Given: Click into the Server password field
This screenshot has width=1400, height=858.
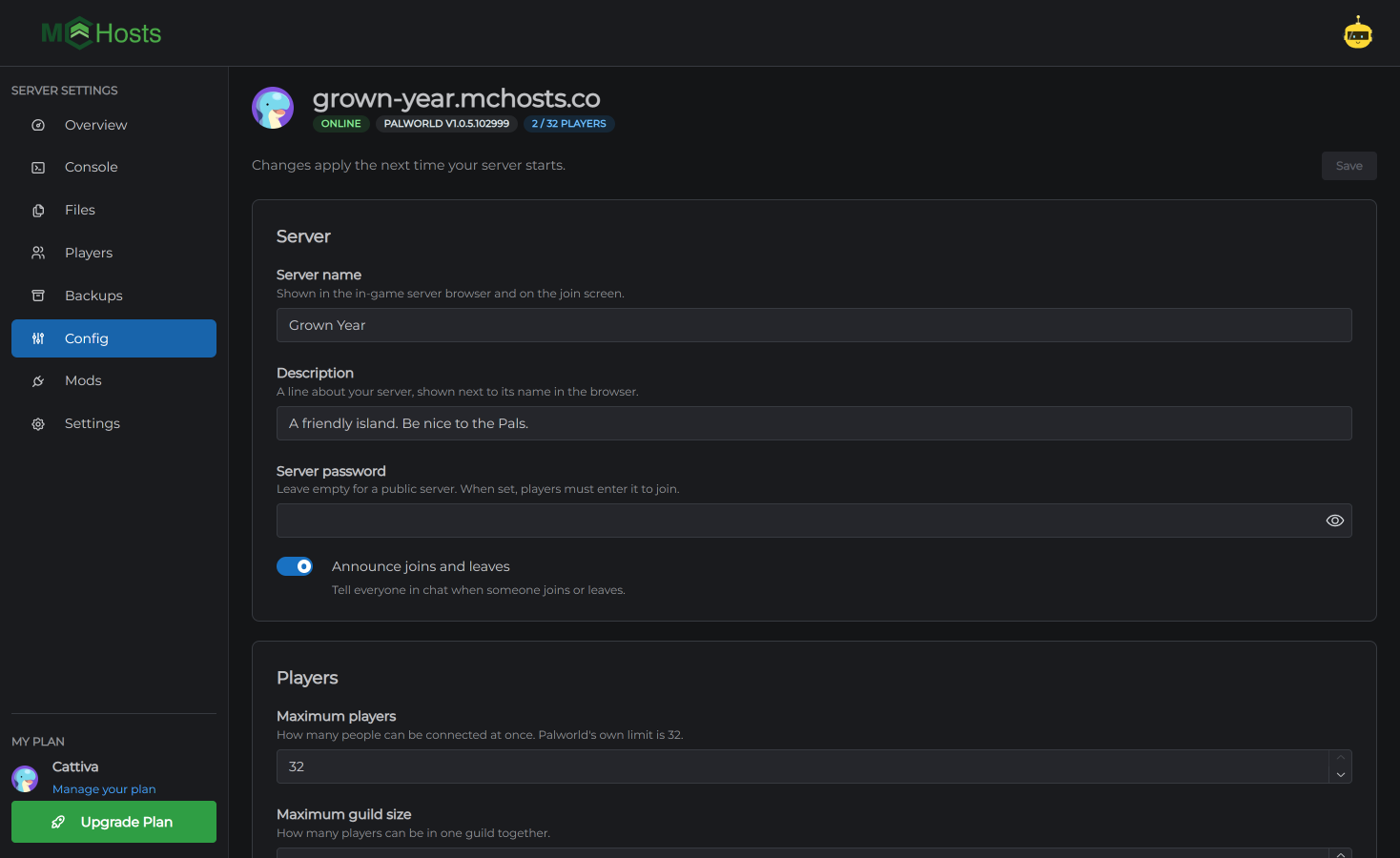Looking at the screenshot, I should point(813,521).
